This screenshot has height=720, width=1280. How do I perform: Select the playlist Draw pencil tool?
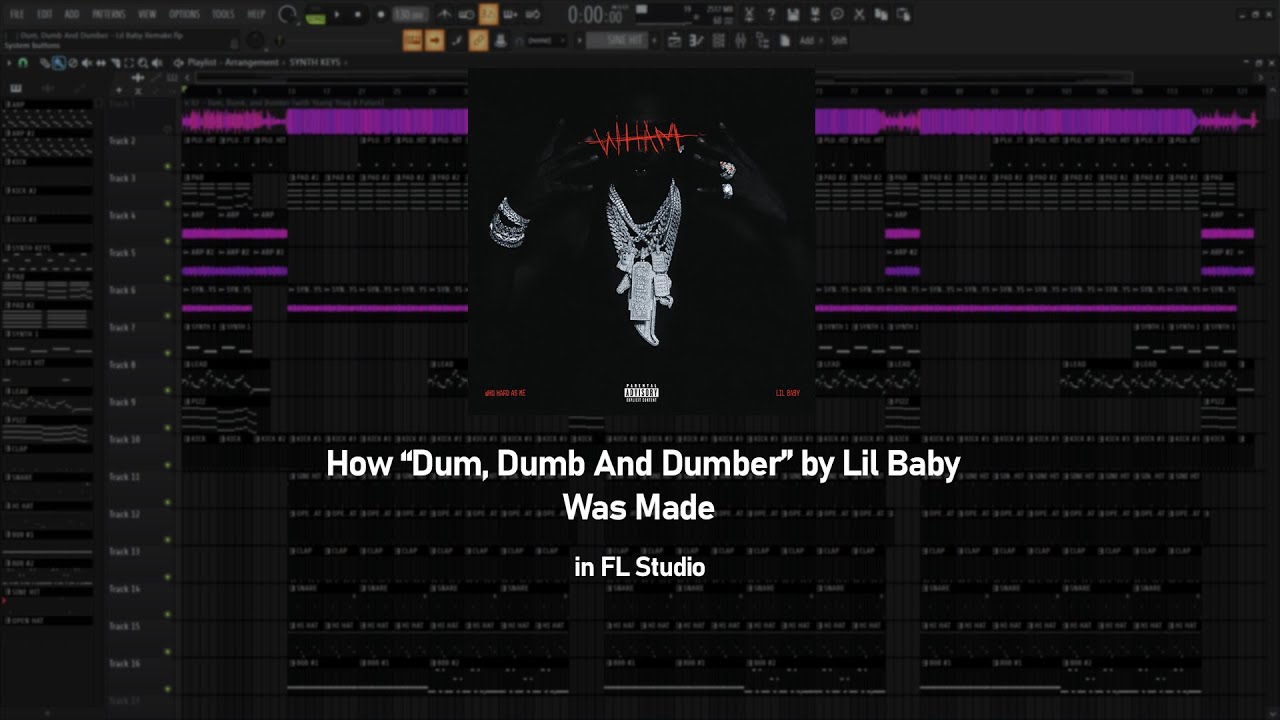click(46, 62)
